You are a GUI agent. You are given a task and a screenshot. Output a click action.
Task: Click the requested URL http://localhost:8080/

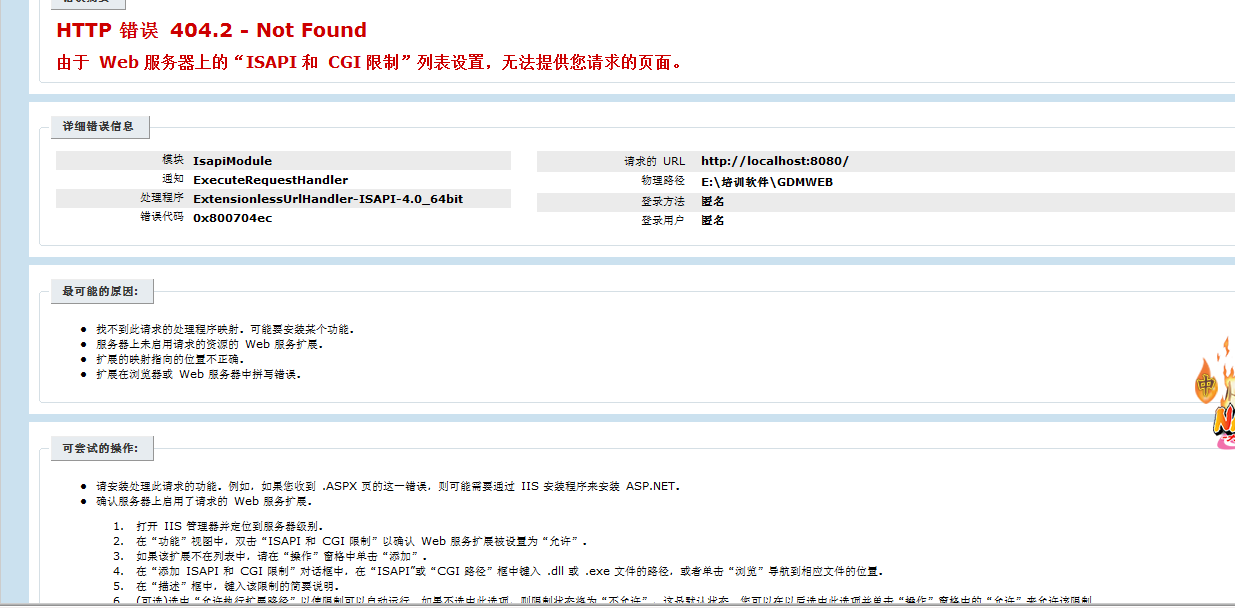point(774,161)
